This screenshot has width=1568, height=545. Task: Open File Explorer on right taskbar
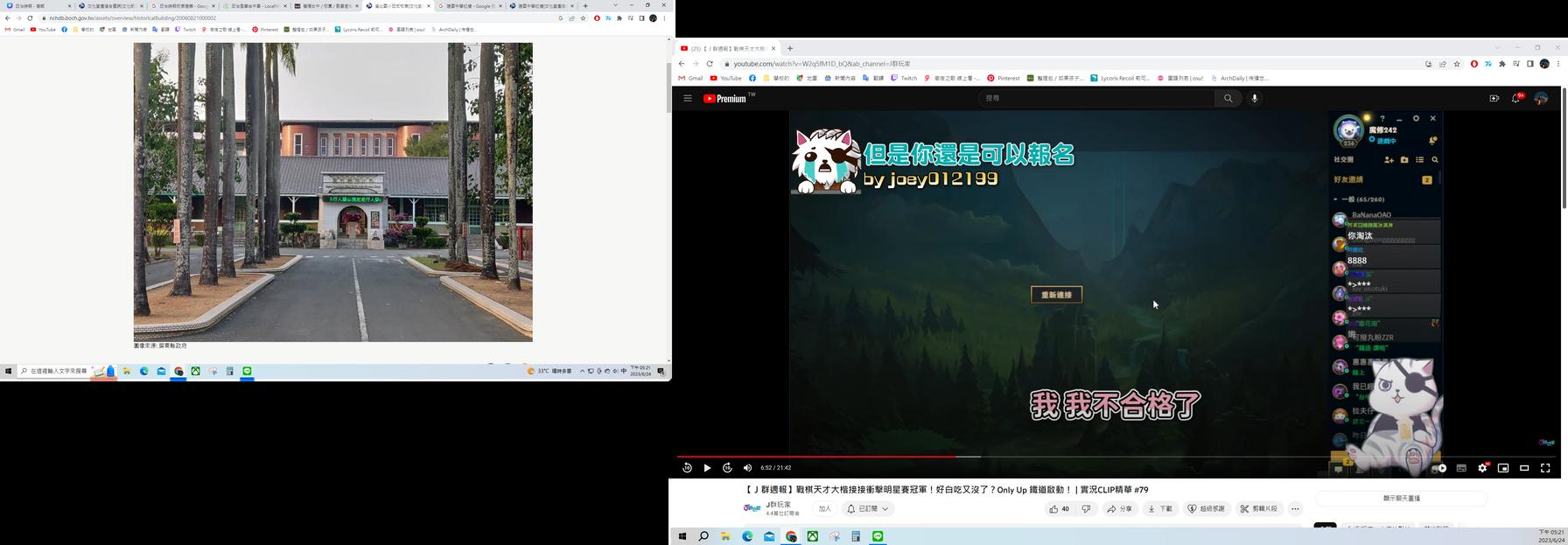coord(725,536)
